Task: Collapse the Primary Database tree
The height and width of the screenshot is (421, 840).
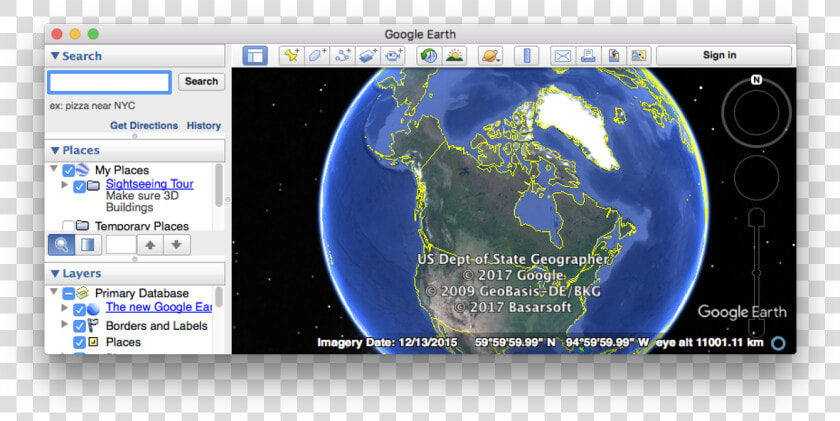Action: click(54, 292)
